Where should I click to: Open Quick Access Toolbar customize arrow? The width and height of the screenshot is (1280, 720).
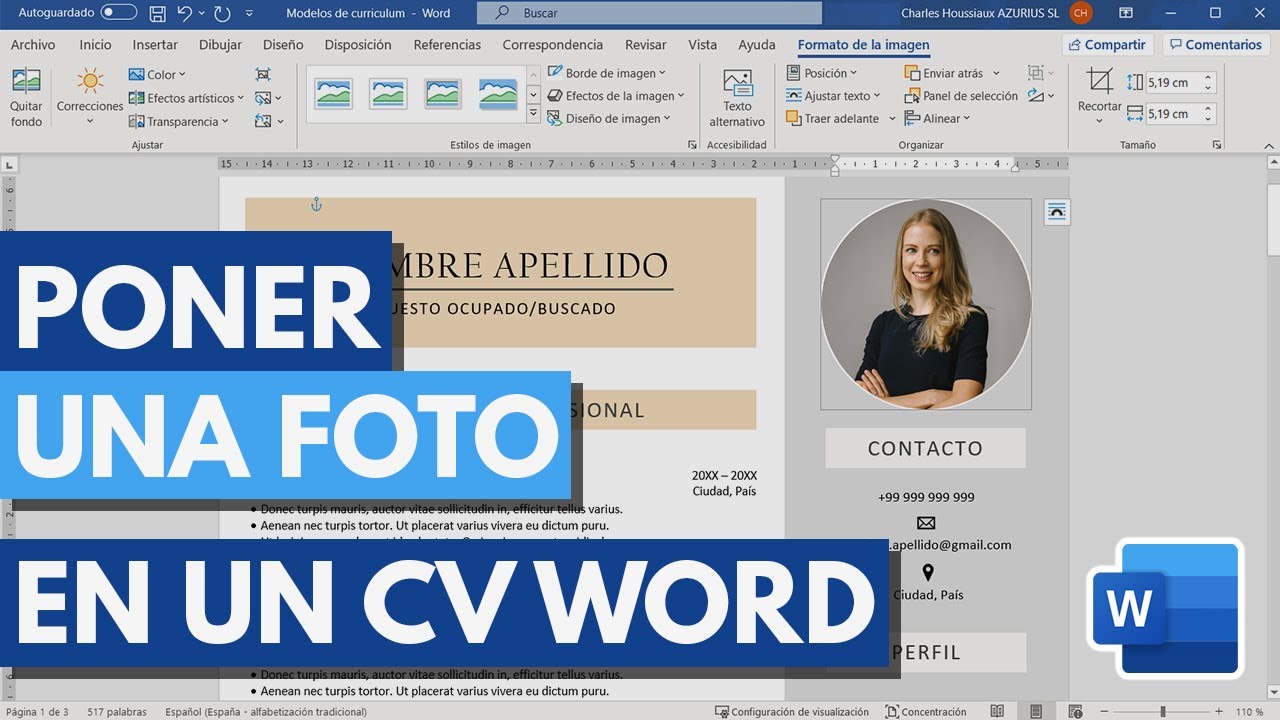(x=249, y=14)
